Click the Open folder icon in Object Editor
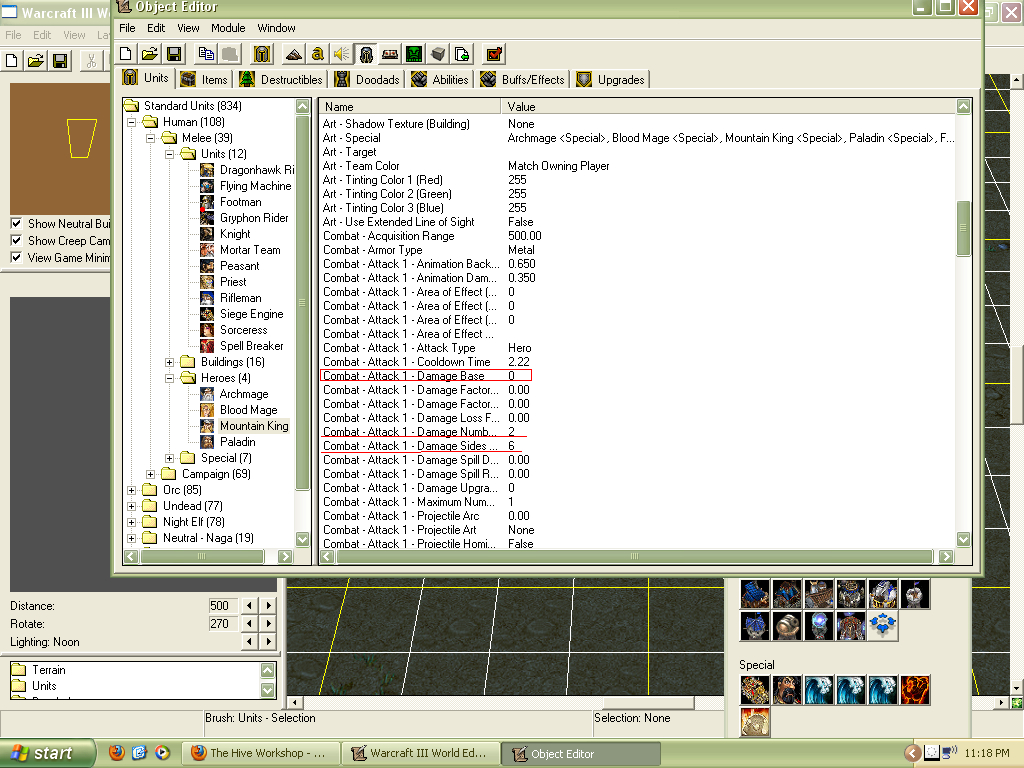Viewport: 1024px width, 768px height. (x=150, y=54)
